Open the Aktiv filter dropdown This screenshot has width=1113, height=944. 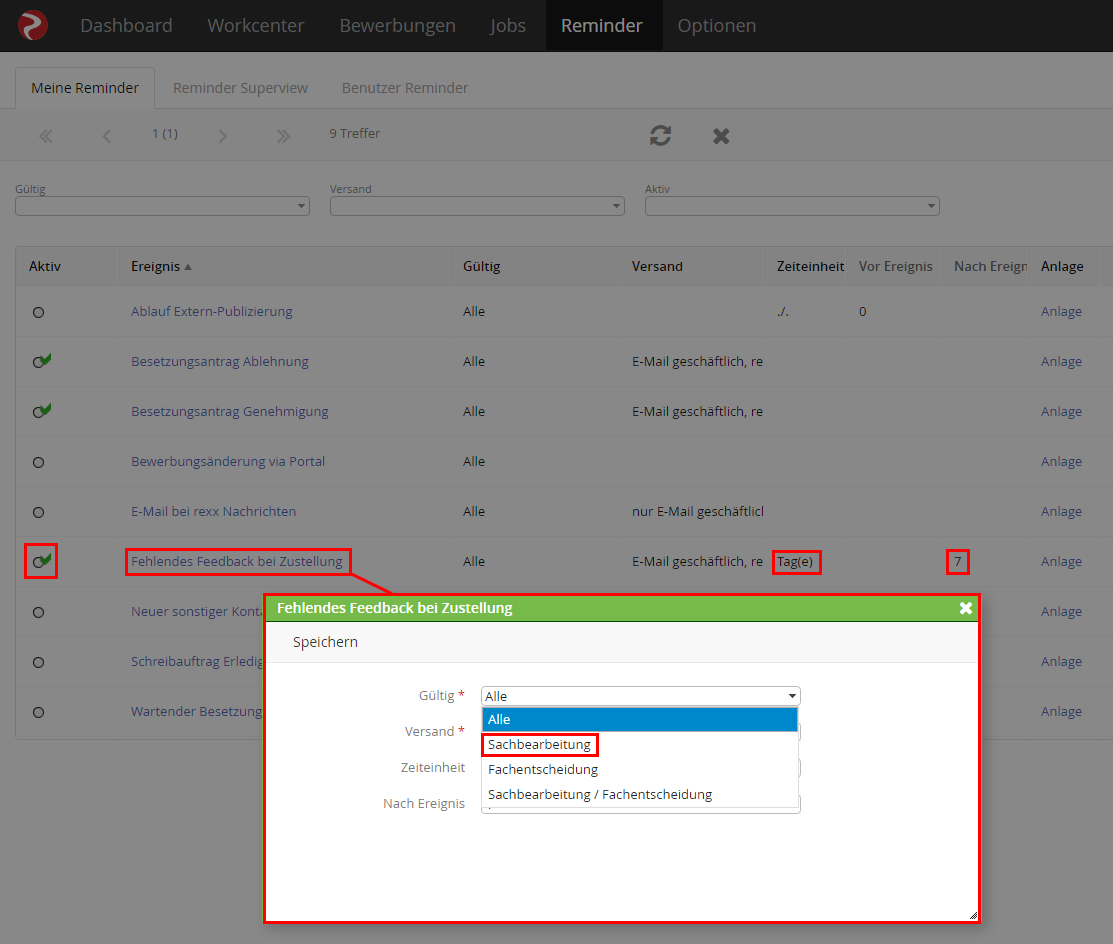[792, 206]
